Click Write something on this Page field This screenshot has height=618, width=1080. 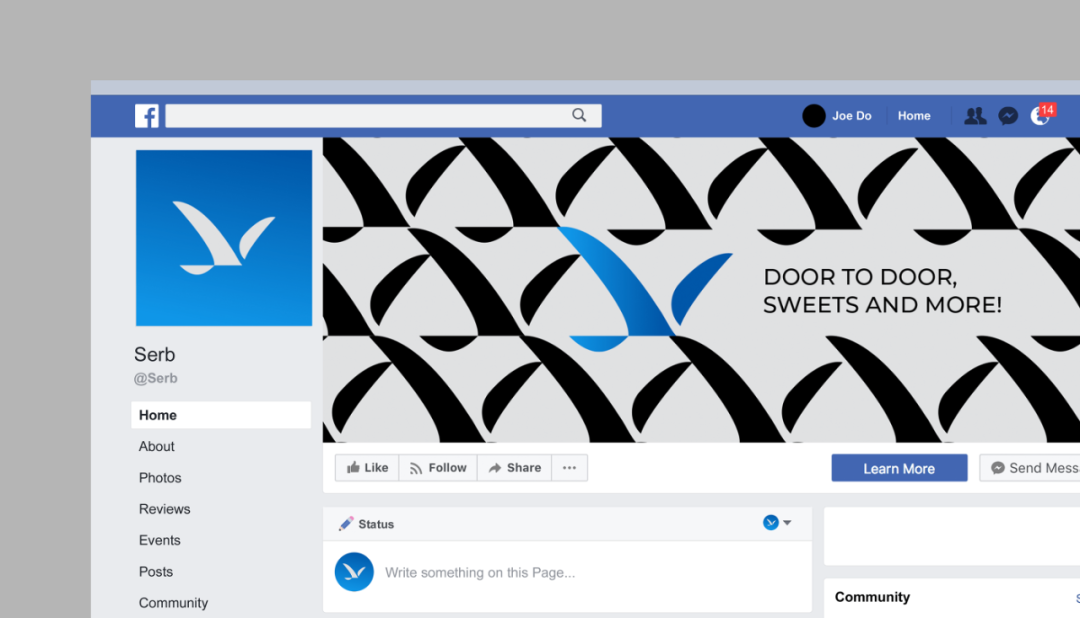[480, 573]
